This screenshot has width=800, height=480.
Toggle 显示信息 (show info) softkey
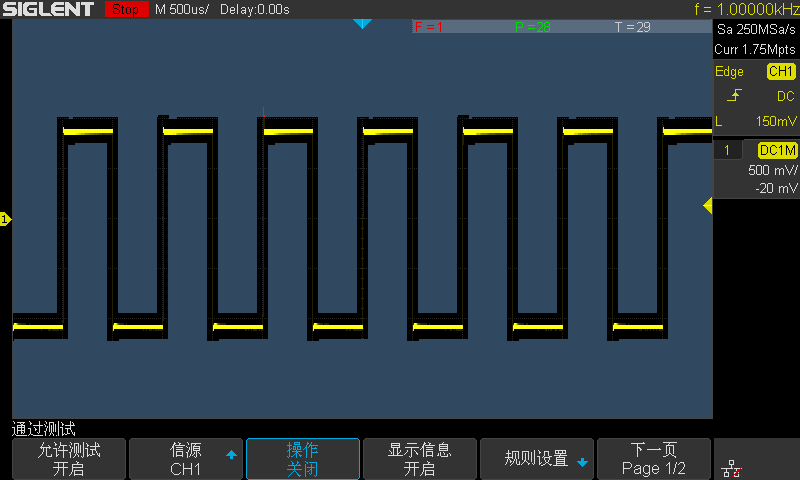419,459
